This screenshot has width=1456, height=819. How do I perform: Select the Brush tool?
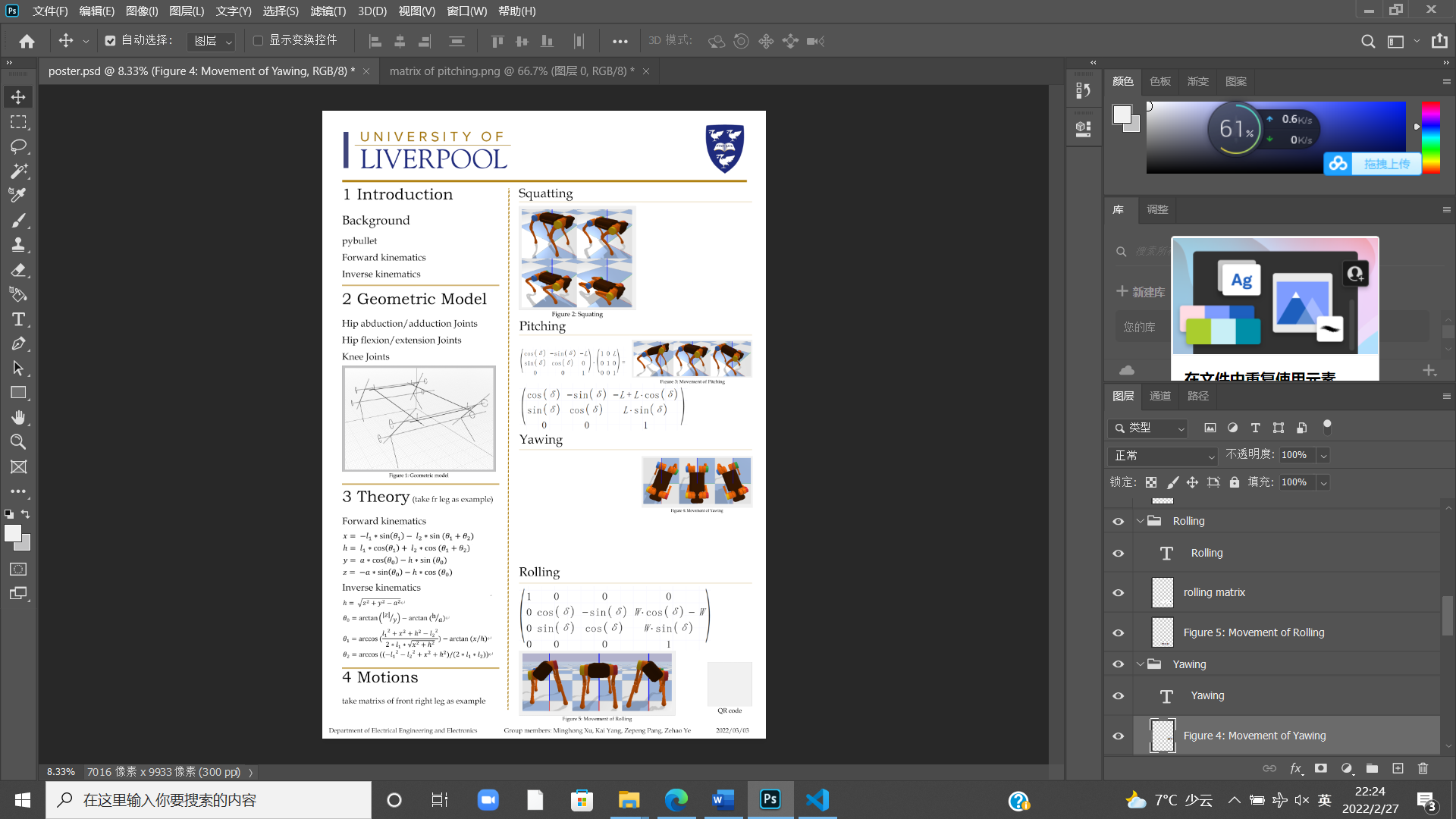18,221
